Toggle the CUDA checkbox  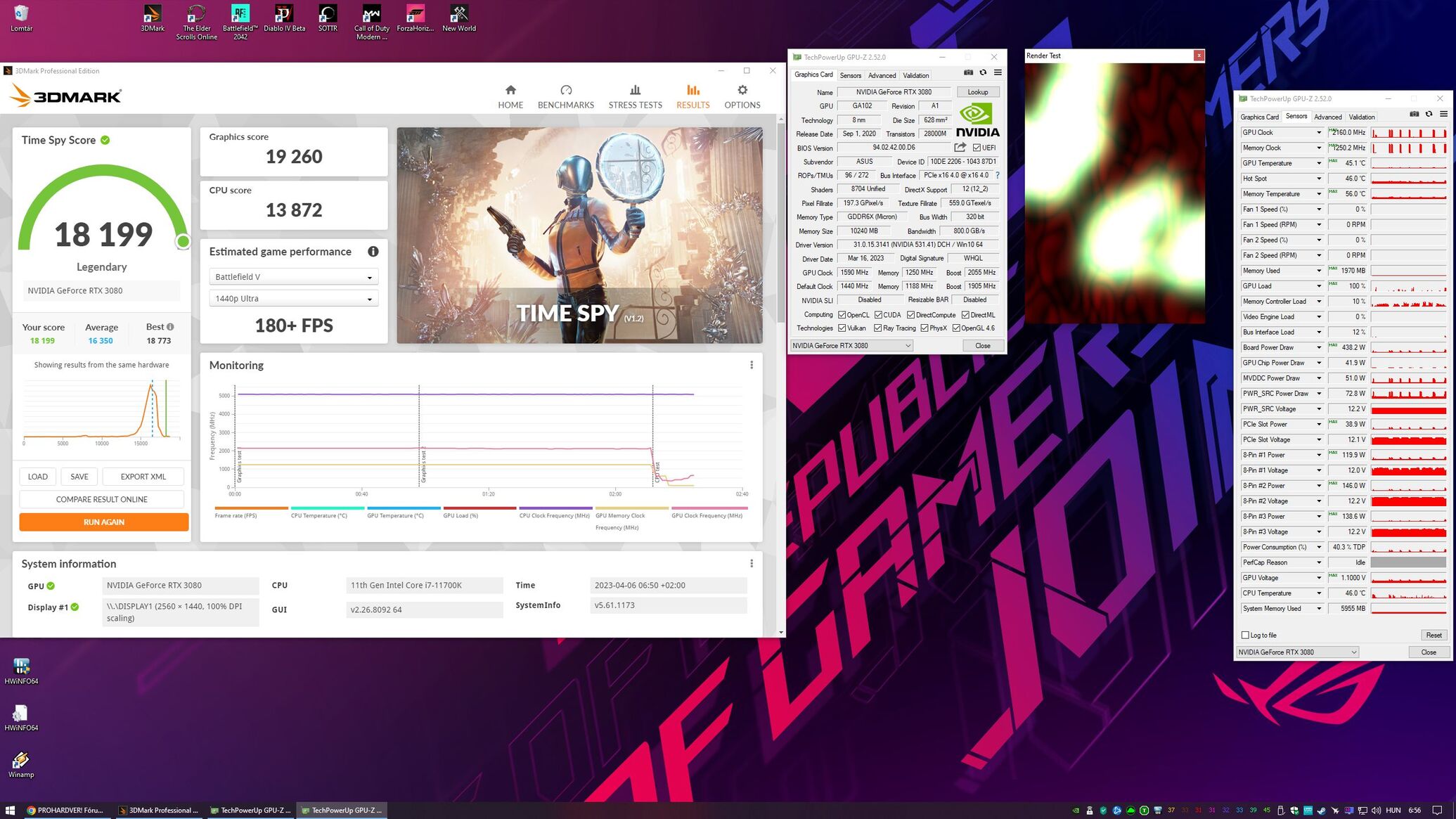click(878, 315)
